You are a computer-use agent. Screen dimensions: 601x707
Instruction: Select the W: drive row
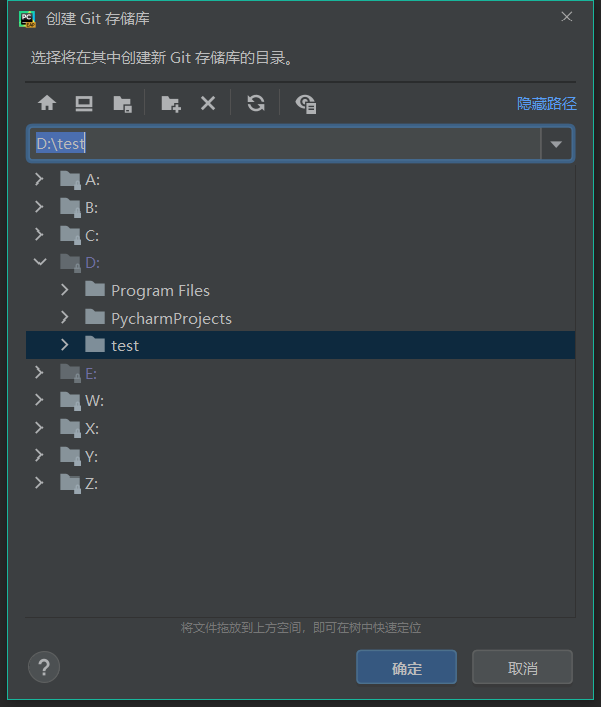coord(300,400)
